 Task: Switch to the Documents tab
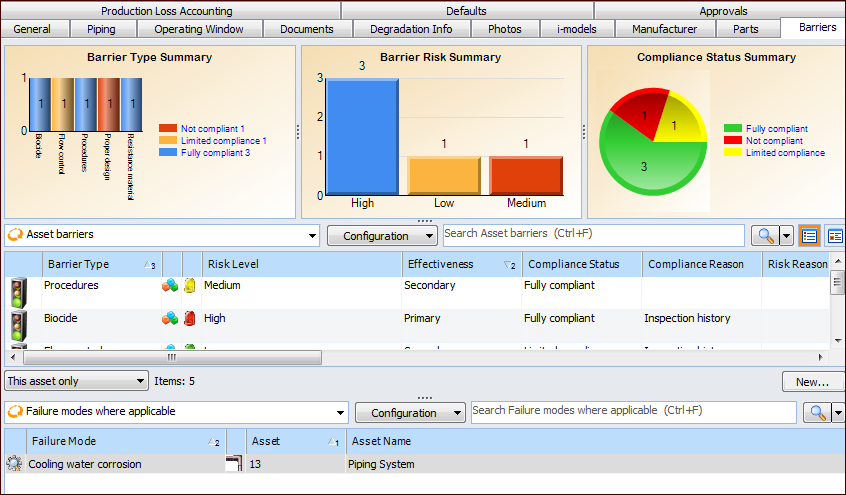307,29
